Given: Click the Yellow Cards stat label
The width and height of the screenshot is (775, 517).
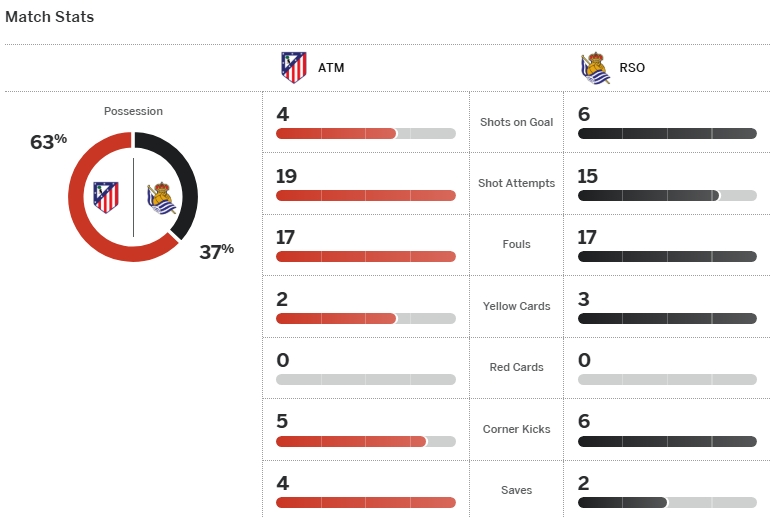Looking at the screenshot, I should click(x=516, y=306).
